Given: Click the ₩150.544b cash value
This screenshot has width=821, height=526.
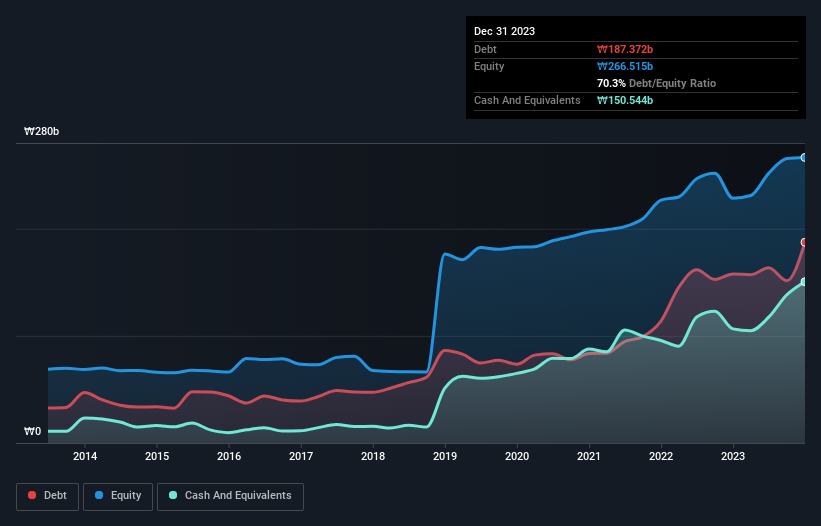Looking at the screenshot, I should pyautogui.click(x=625, y=100).
